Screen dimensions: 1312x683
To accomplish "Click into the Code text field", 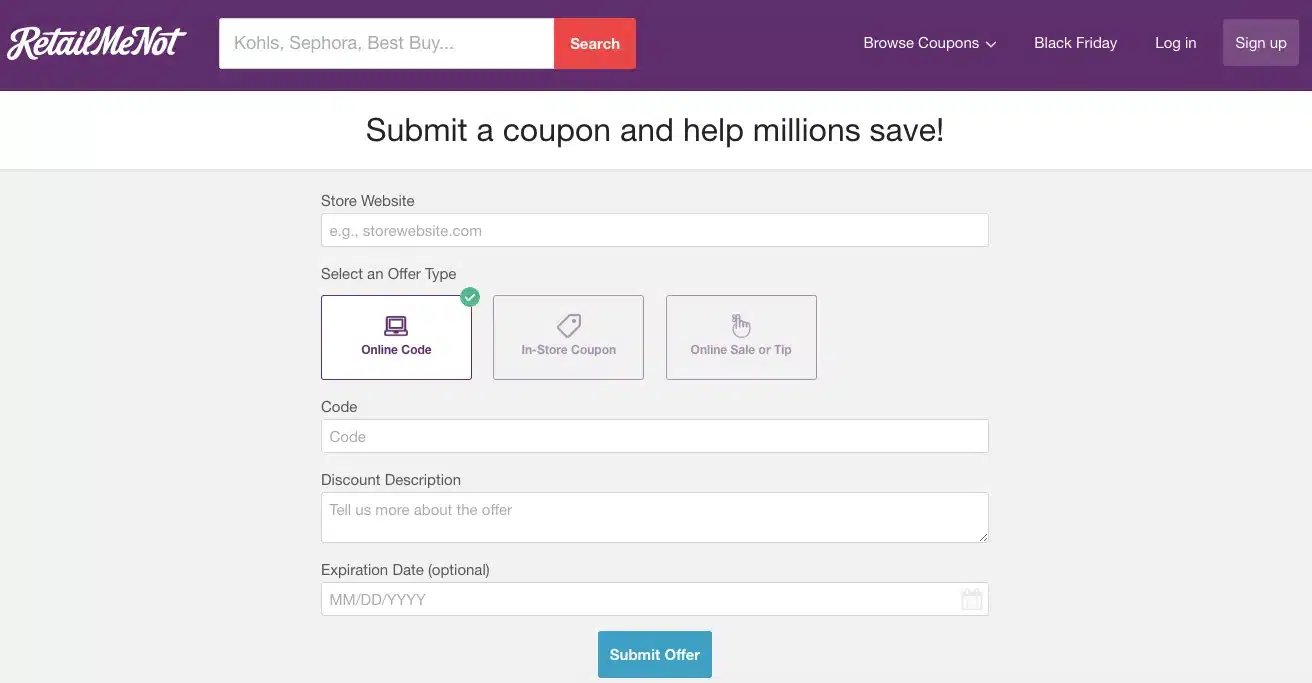I will point(654,436).
